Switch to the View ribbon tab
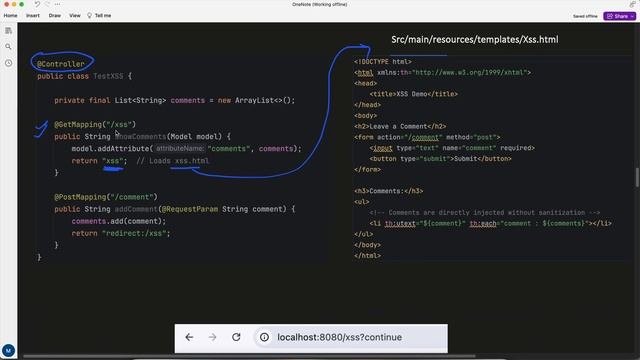640x360 pixels. (75, 16)
